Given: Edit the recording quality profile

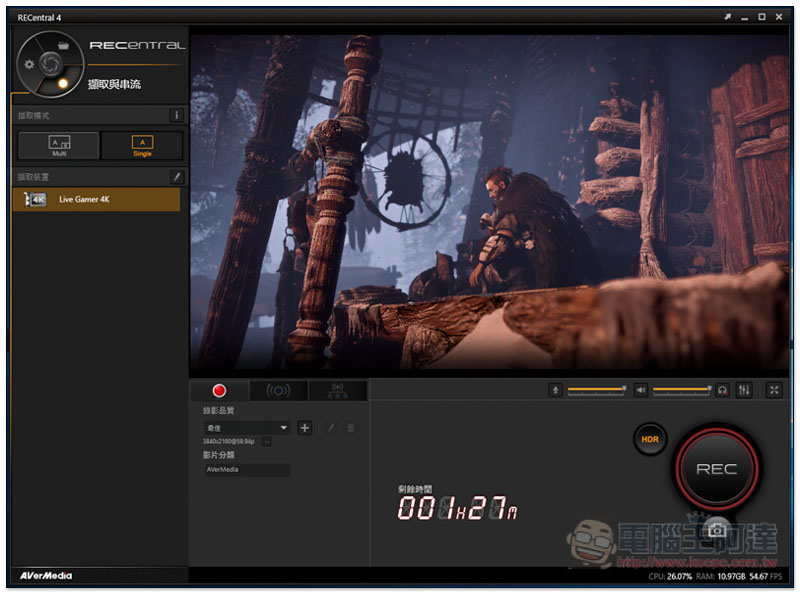Looking at the screenshot, I should click(331, 428).
